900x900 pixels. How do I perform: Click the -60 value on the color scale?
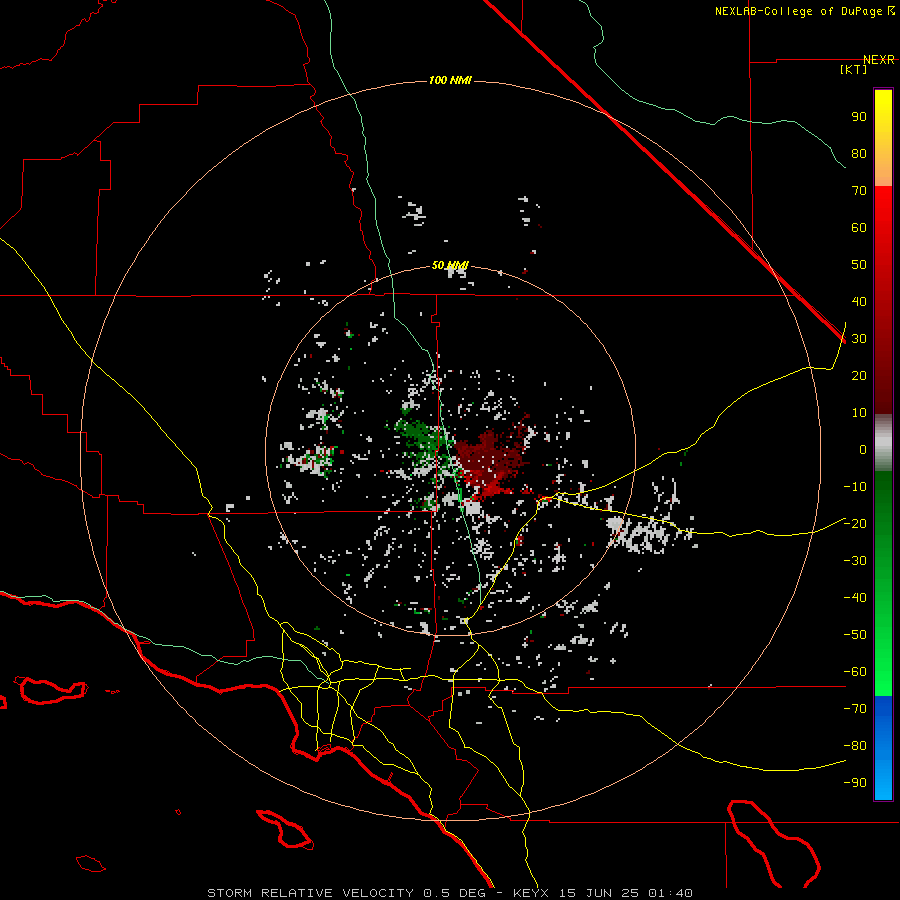[x=855, y=672]
